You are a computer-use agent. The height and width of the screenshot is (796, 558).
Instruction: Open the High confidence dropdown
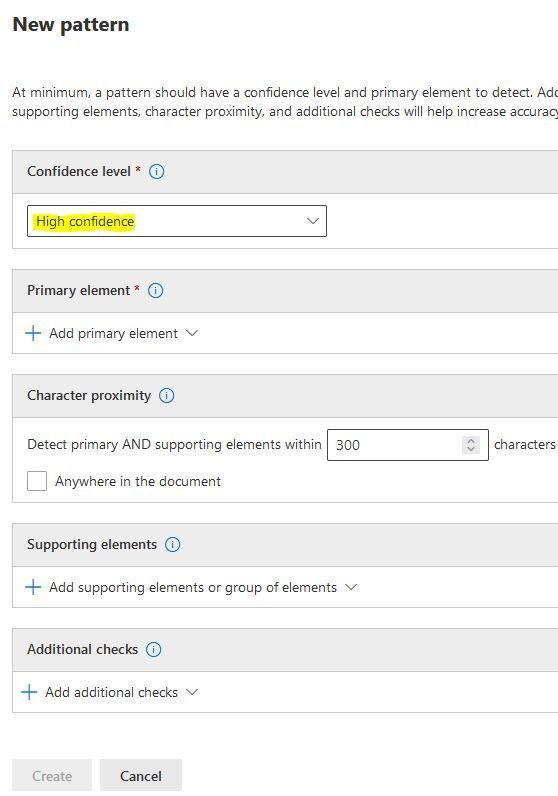click(x=177, y=221)
